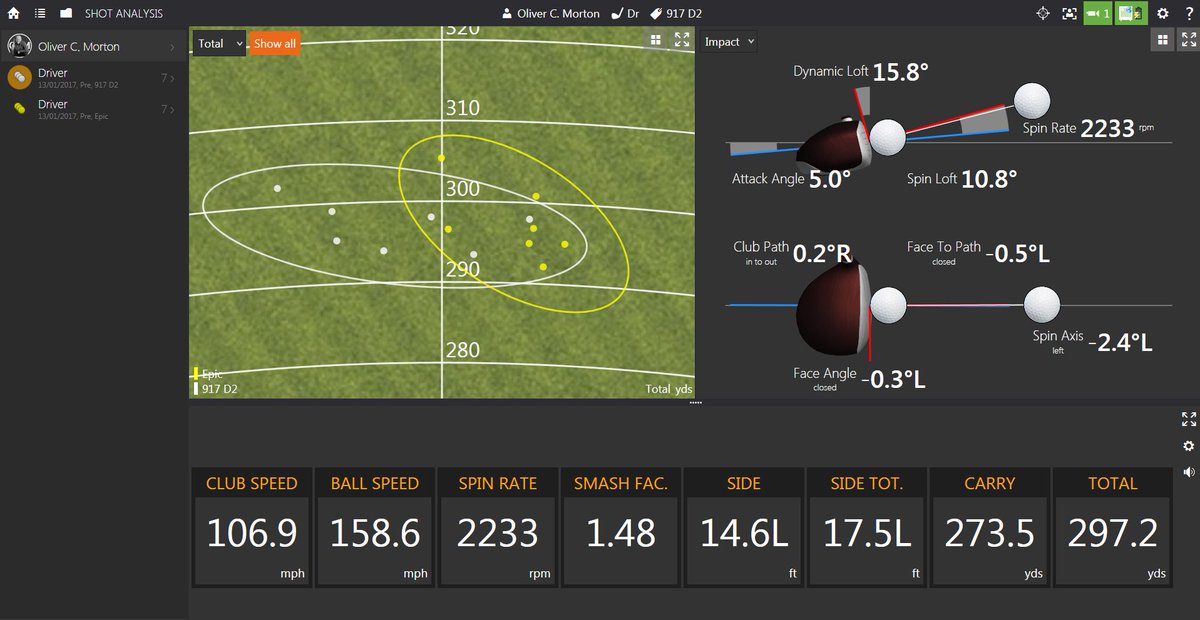
Task: Click the orange ball icon for 917 D2
Action: point(19,78)
